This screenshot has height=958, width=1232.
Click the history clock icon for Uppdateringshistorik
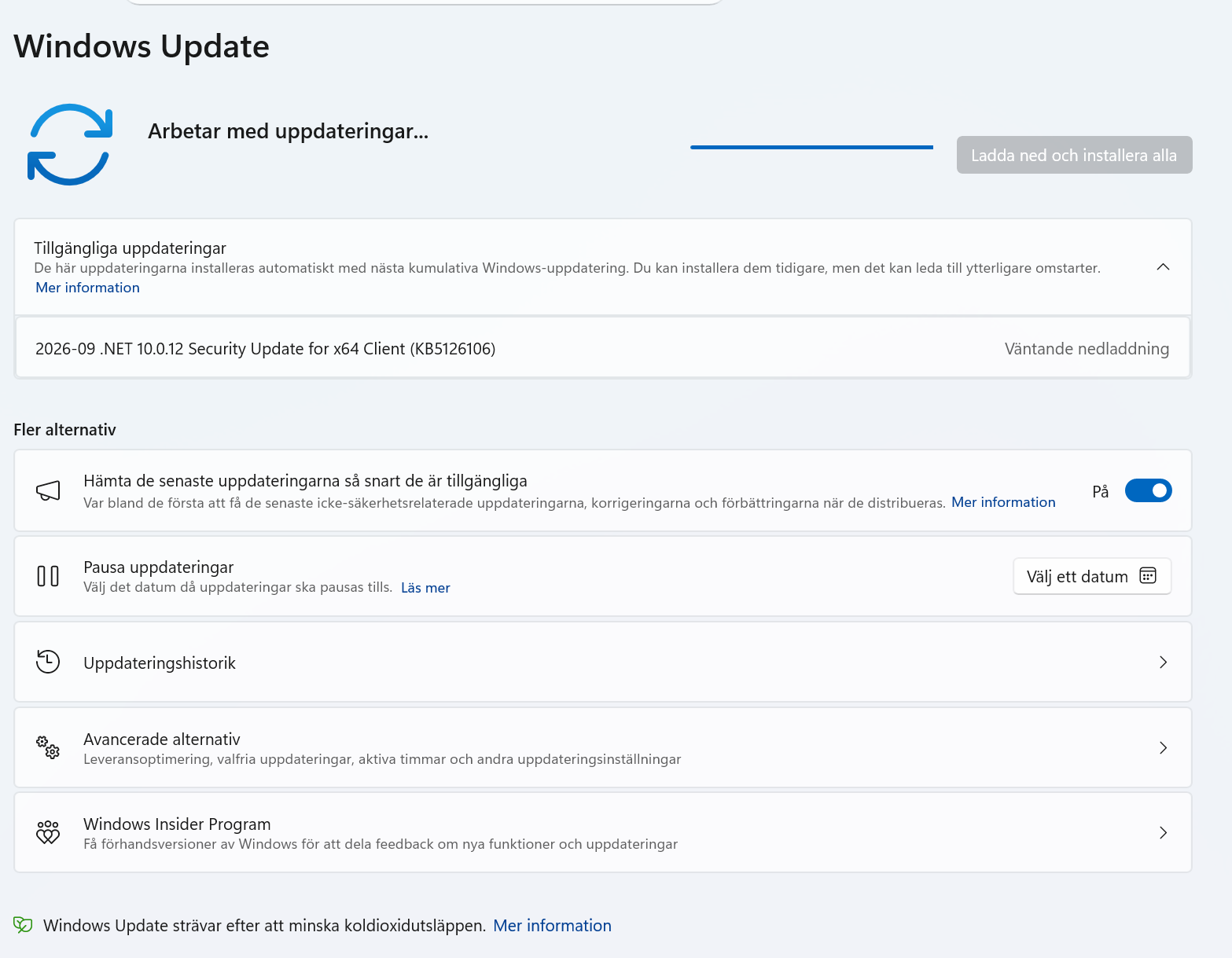coord(48,662)
